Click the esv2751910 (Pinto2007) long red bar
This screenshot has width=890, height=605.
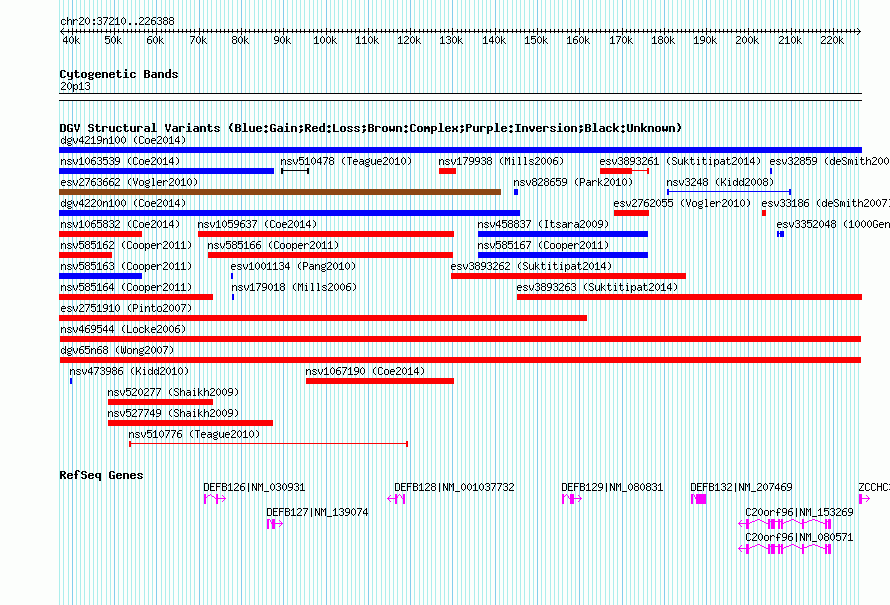tap(323, 318)
